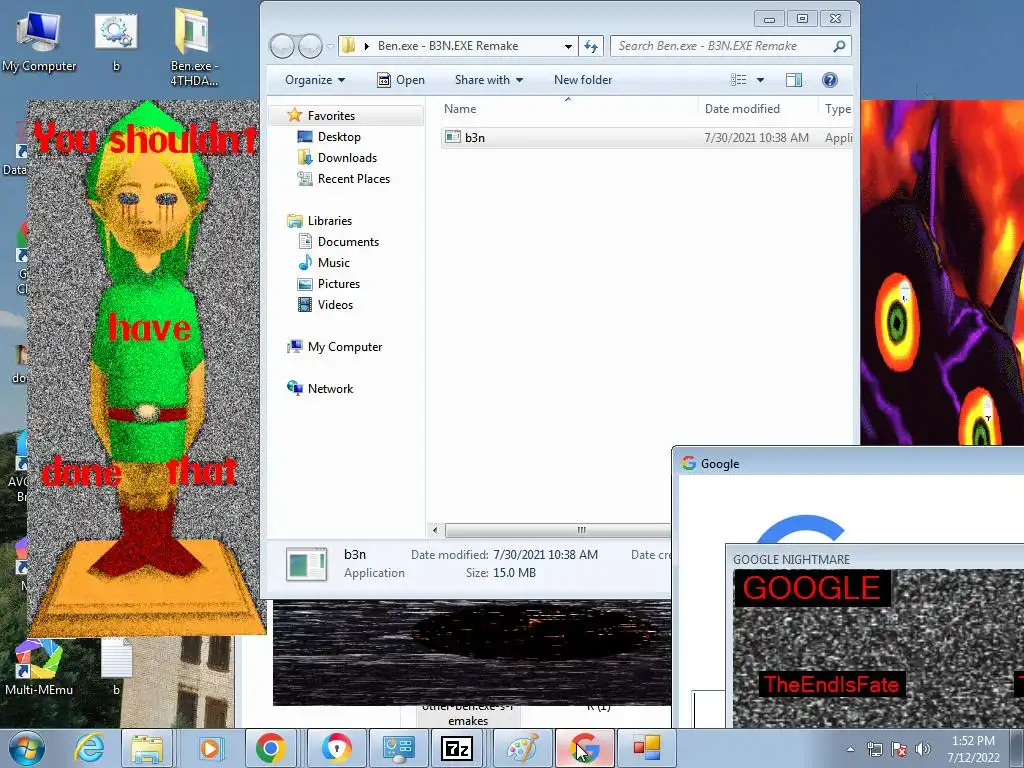Open the clock showing 1:52 PM
Image resolution: width=1024 pixels, height=768 pixels.
(x=973, y=749)
